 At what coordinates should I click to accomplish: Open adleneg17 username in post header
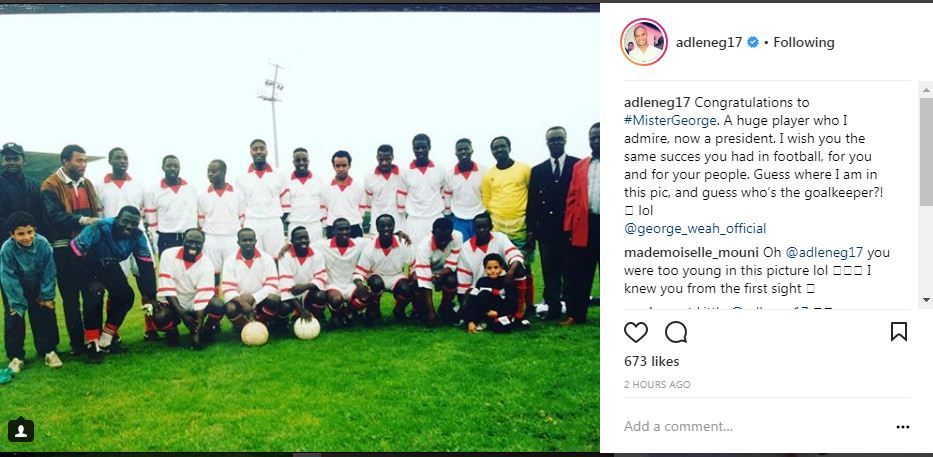click(709, 42)
